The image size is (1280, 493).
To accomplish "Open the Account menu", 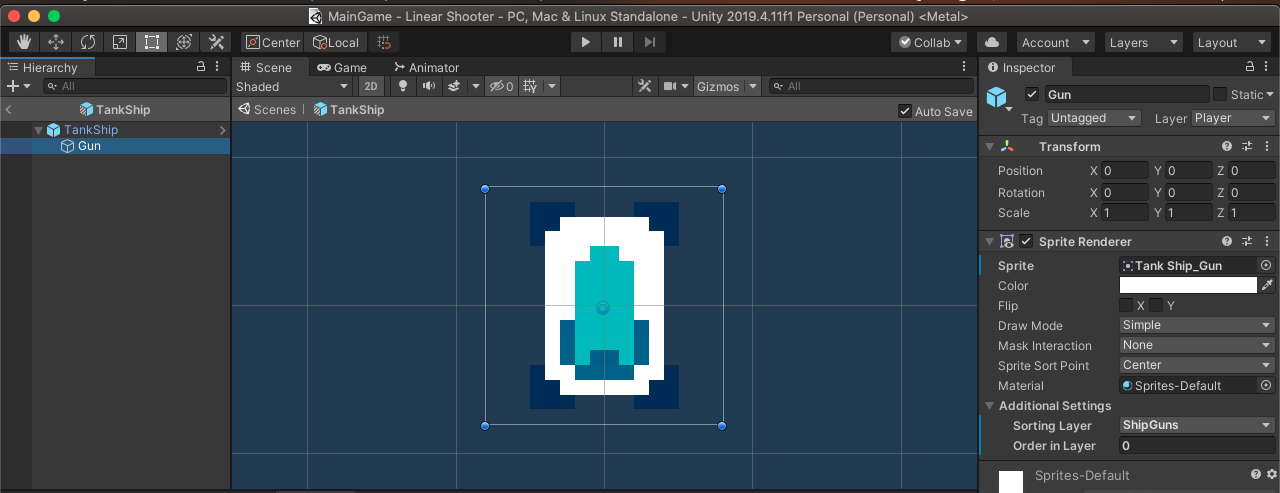I will coord(1056,42).
